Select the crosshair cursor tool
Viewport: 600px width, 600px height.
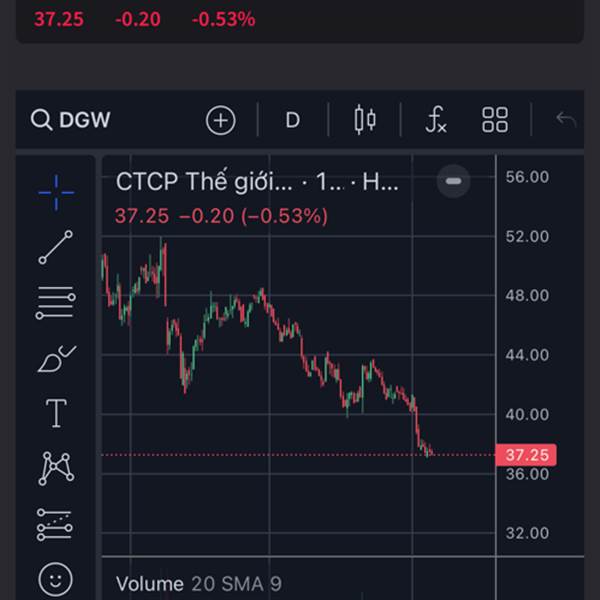click(x=56, y=191)
